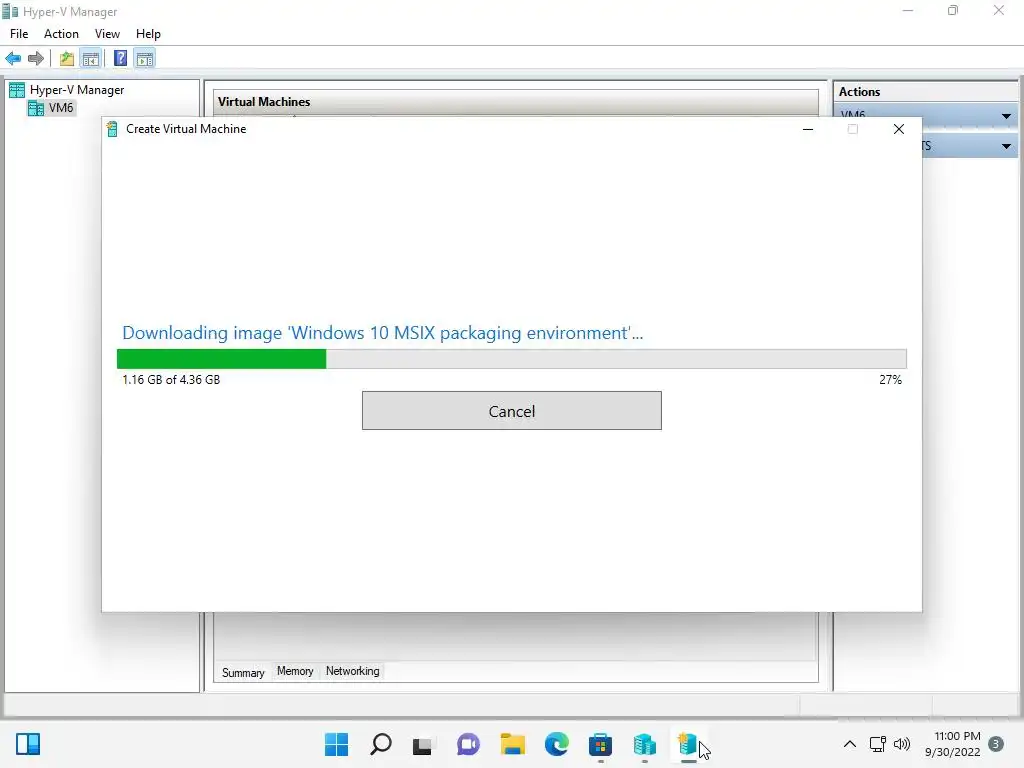The height and width of the screenshot is (768, 1024).
Task: Open taskbar Search
Action: 381,744
